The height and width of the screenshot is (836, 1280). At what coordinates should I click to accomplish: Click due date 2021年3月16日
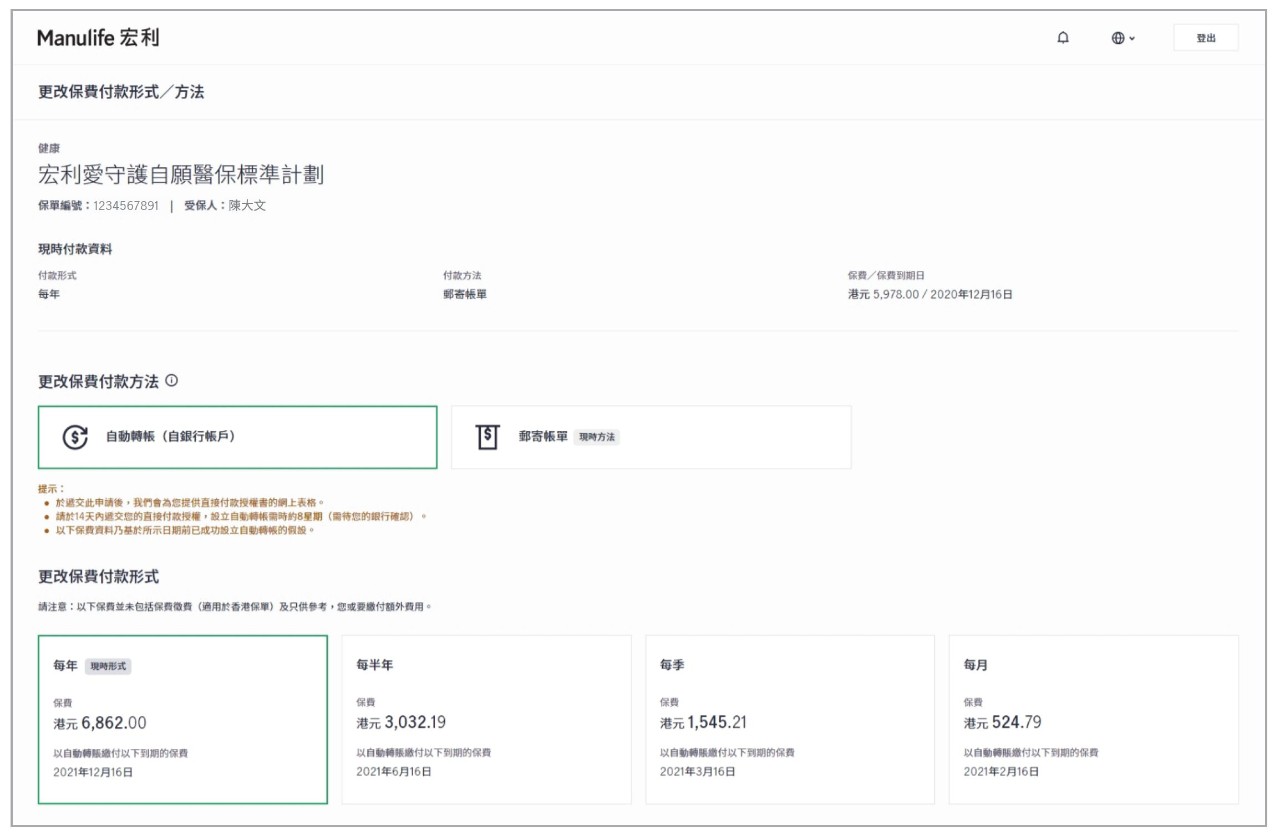click(x=698, y=772)
